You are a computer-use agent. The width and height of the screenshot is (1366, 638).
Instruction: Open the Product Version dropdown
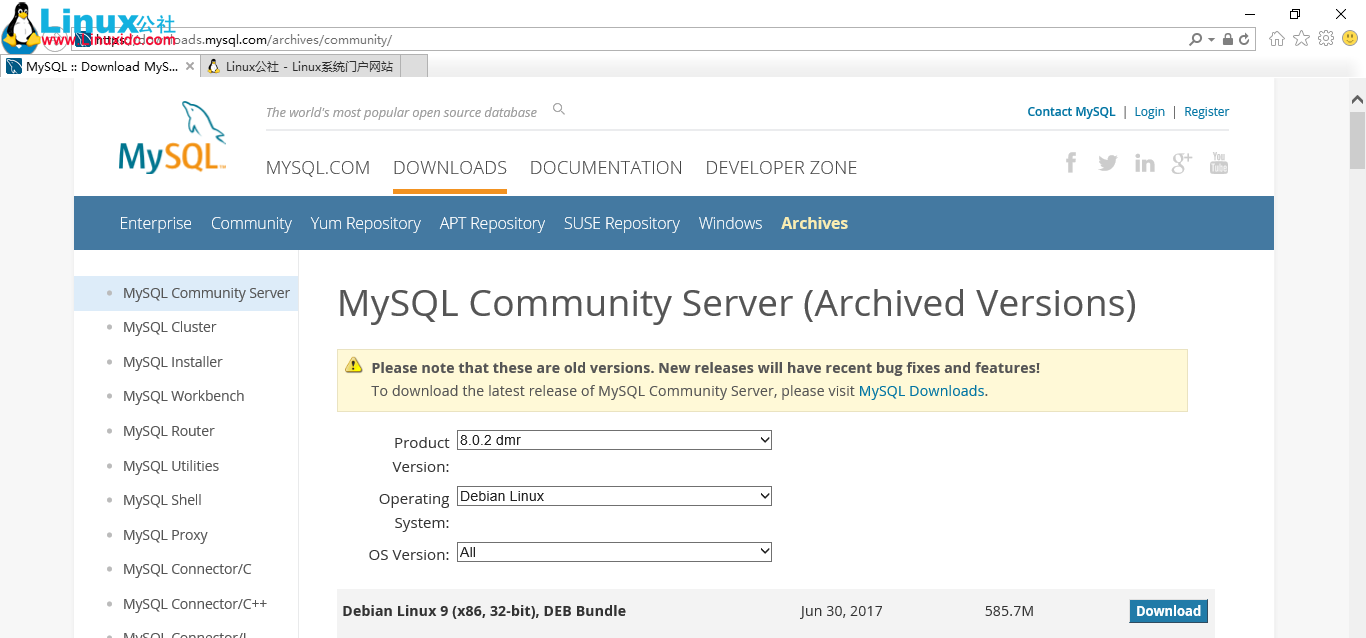[x=613, y=440]
